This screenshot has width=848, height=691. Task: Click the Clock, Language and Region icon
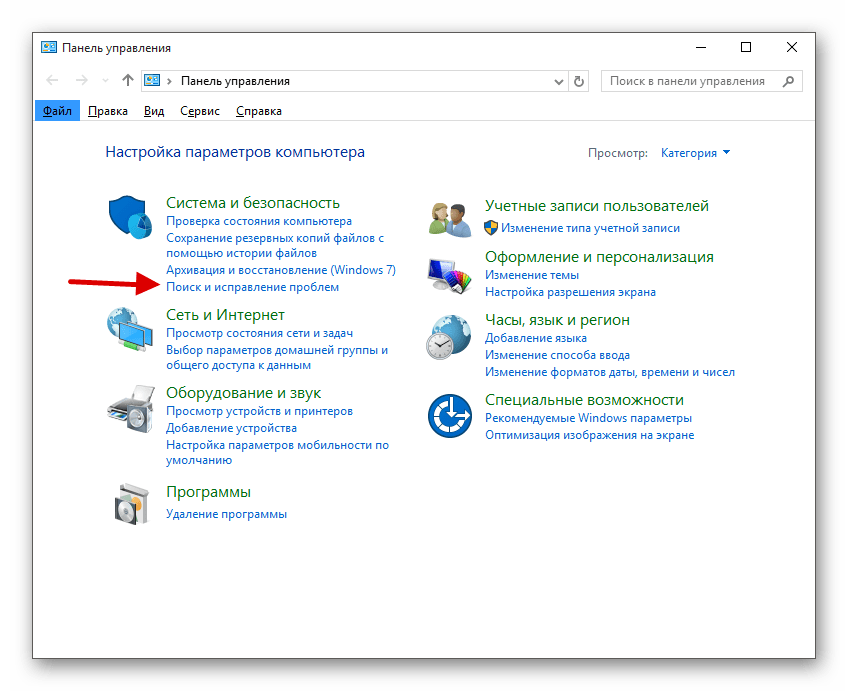[449, 336]
